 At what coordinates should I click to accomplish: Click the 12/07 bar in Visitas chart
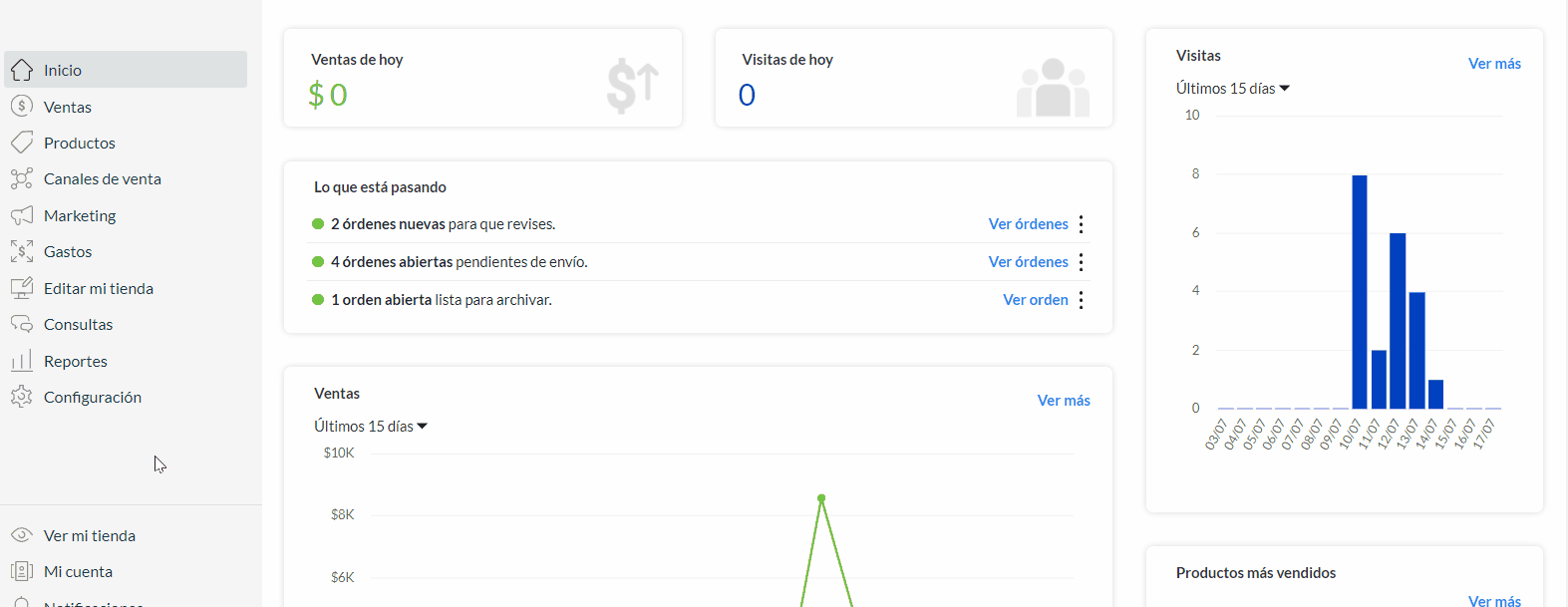click(x=1398, y=321)
